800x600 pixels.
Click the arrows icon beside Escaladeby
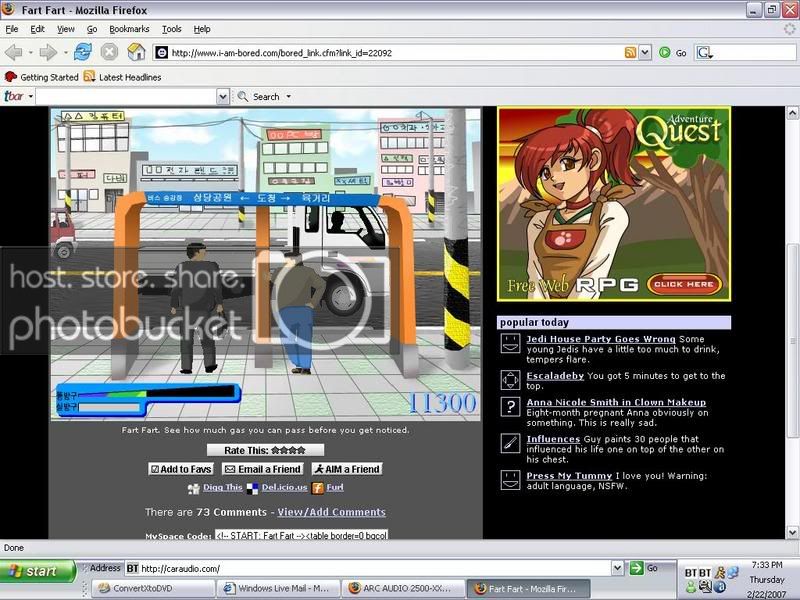(x=510, y=380)
